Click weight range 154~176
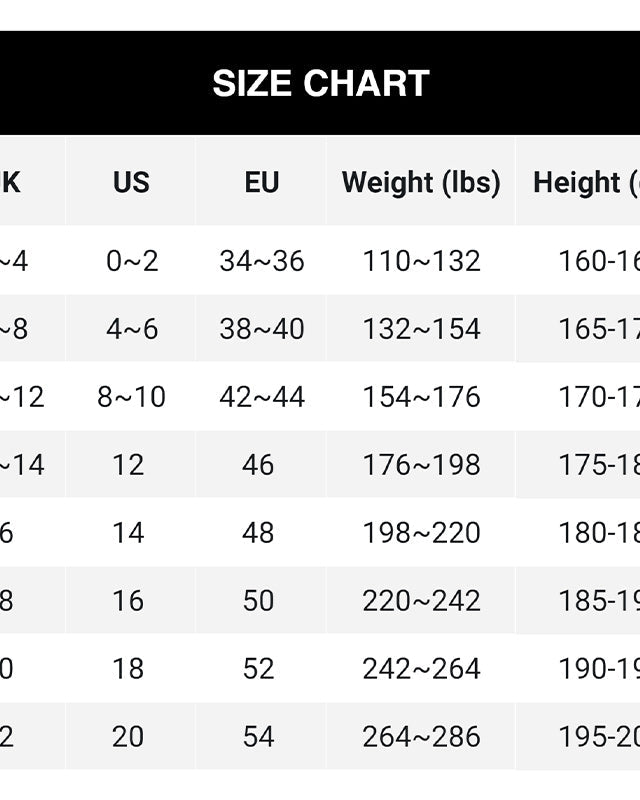640x800 pixels. tap(421, 397)
